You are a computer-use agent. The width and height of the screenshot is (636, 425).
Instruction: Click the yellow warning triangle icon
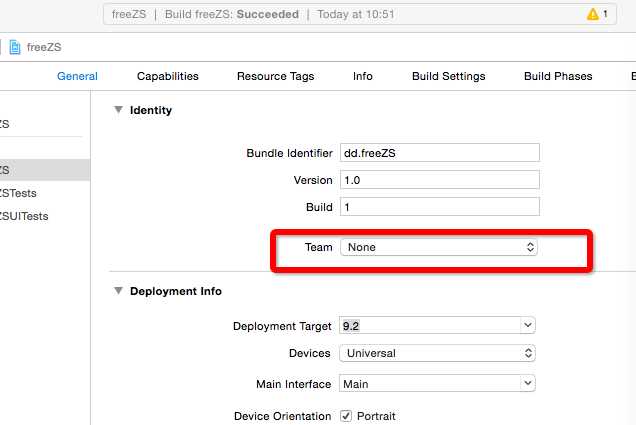point(593,14)
